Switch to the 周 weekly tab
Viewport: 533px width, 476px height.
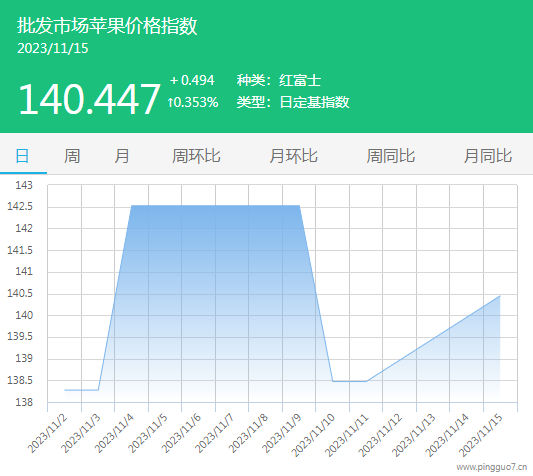(72, 156)
